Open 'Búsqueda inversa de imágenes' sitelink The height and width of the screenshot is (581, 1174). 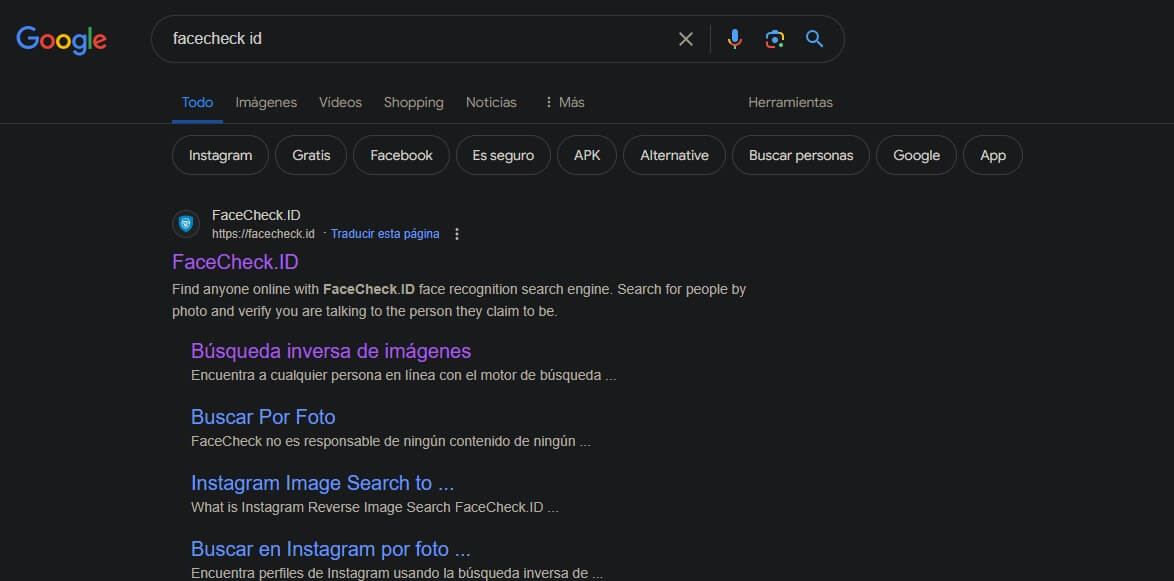[x=331, y=350]
